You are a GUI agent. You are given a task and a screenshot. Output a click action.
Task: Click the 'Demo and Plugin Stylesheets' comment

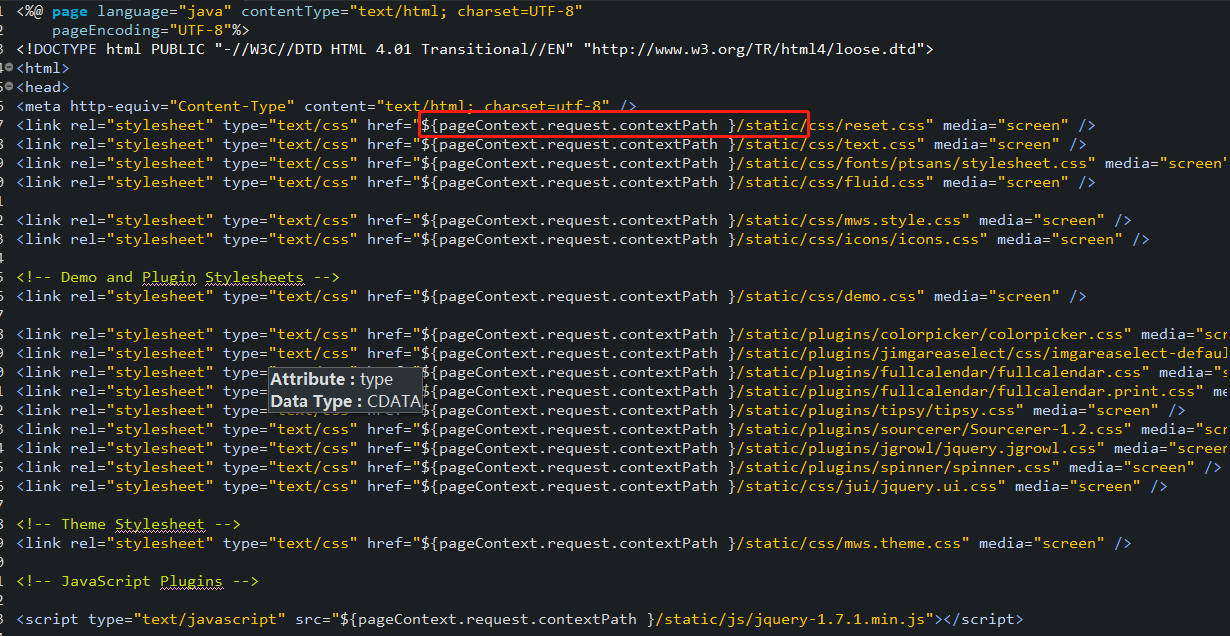pos(178,277)
